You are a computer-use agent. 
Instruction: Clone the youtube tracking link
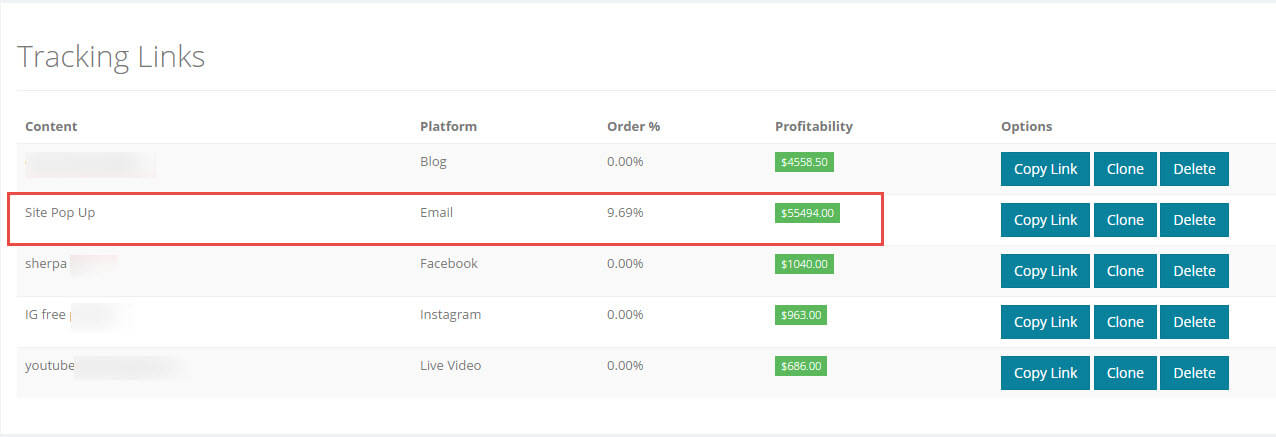pyautogui.click(x=1125, y=373)
